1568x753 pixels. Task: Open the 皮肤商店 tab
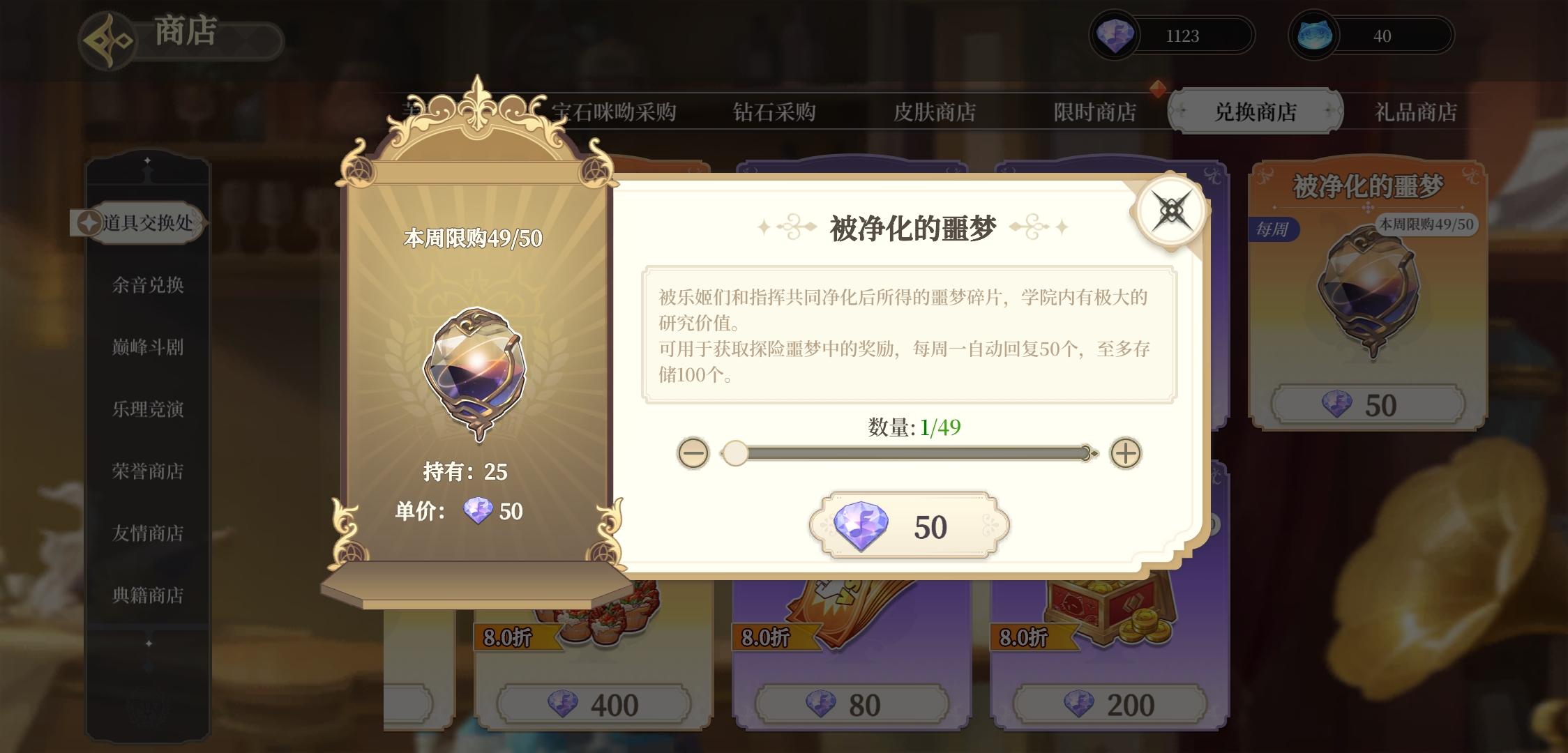(x=935, y=112)
